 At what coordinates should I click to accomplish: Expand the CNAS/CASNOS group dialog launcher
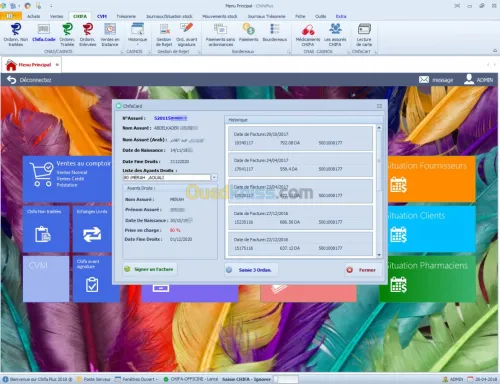pos(122,52)
